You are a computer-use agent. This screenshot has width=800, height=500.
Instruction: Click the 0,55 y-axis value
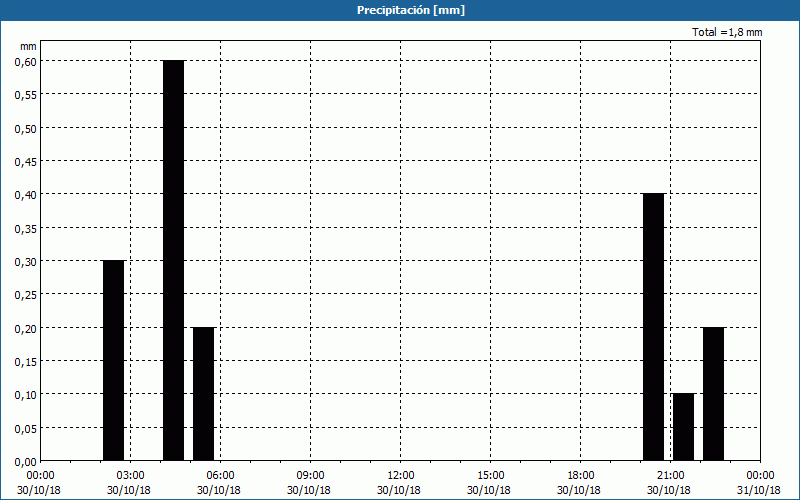tap(26, 95)
